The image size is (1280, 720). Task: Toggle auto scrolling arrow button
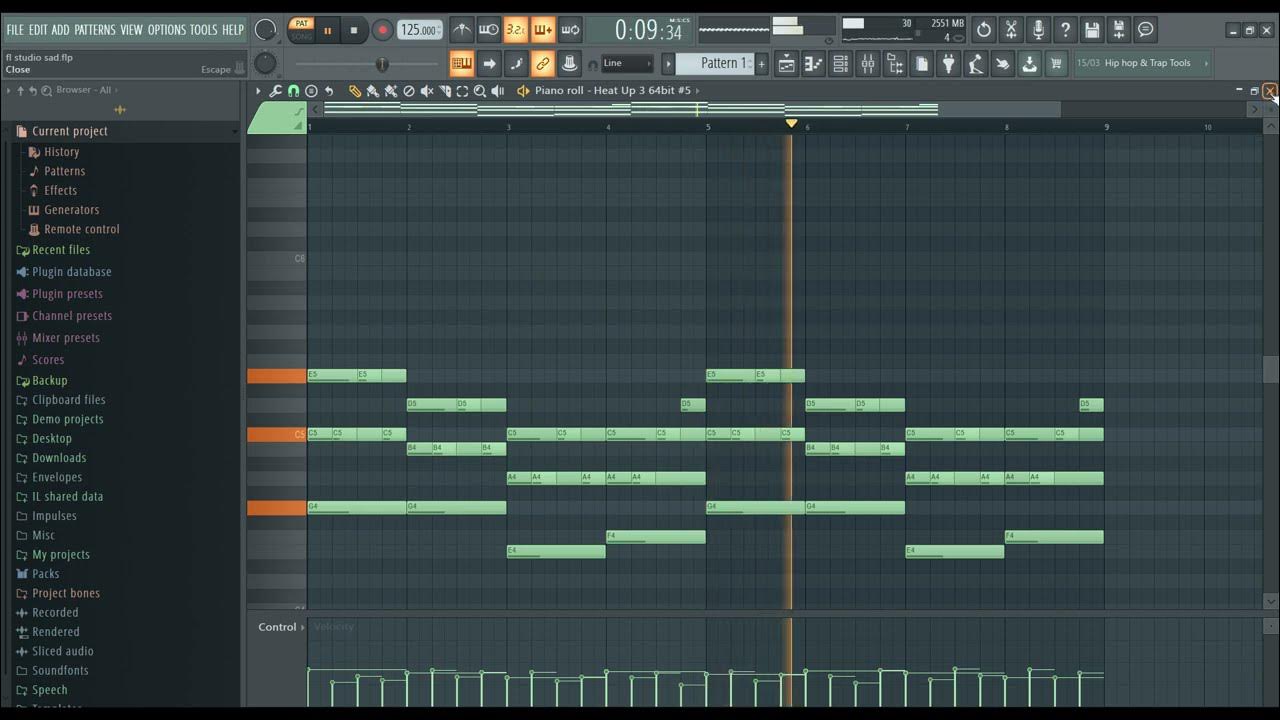(x=489, y=63)
